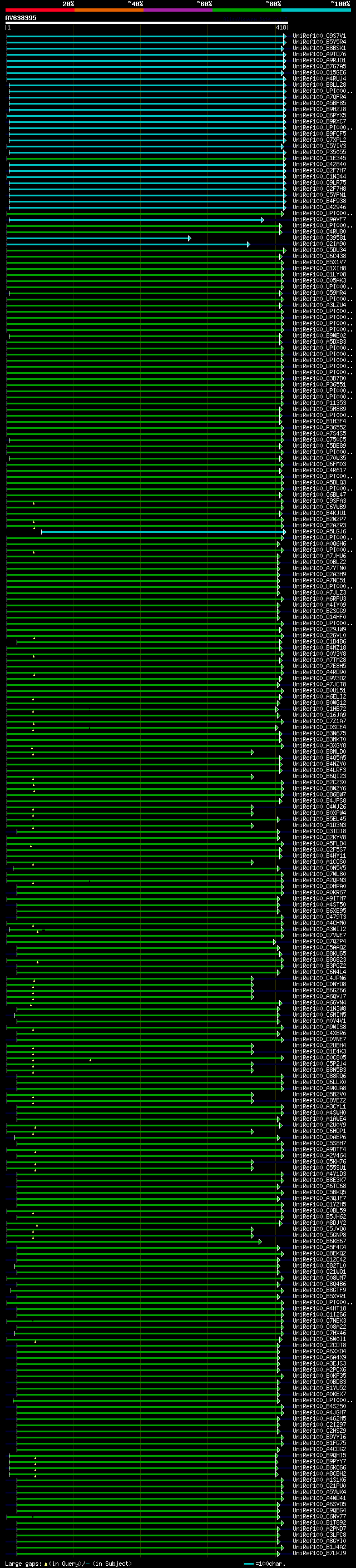Viewport: 356px width, 1568px height.
Task: Click the UniRef100_C9SFA3 label
Action: click(x=319, y=501)
